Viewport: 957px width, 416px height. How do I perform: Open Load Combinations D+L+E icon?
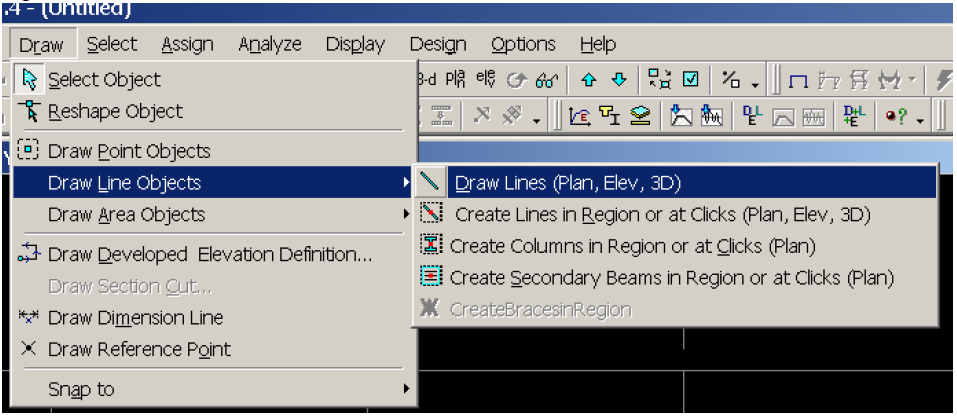(x=854, y=115)
